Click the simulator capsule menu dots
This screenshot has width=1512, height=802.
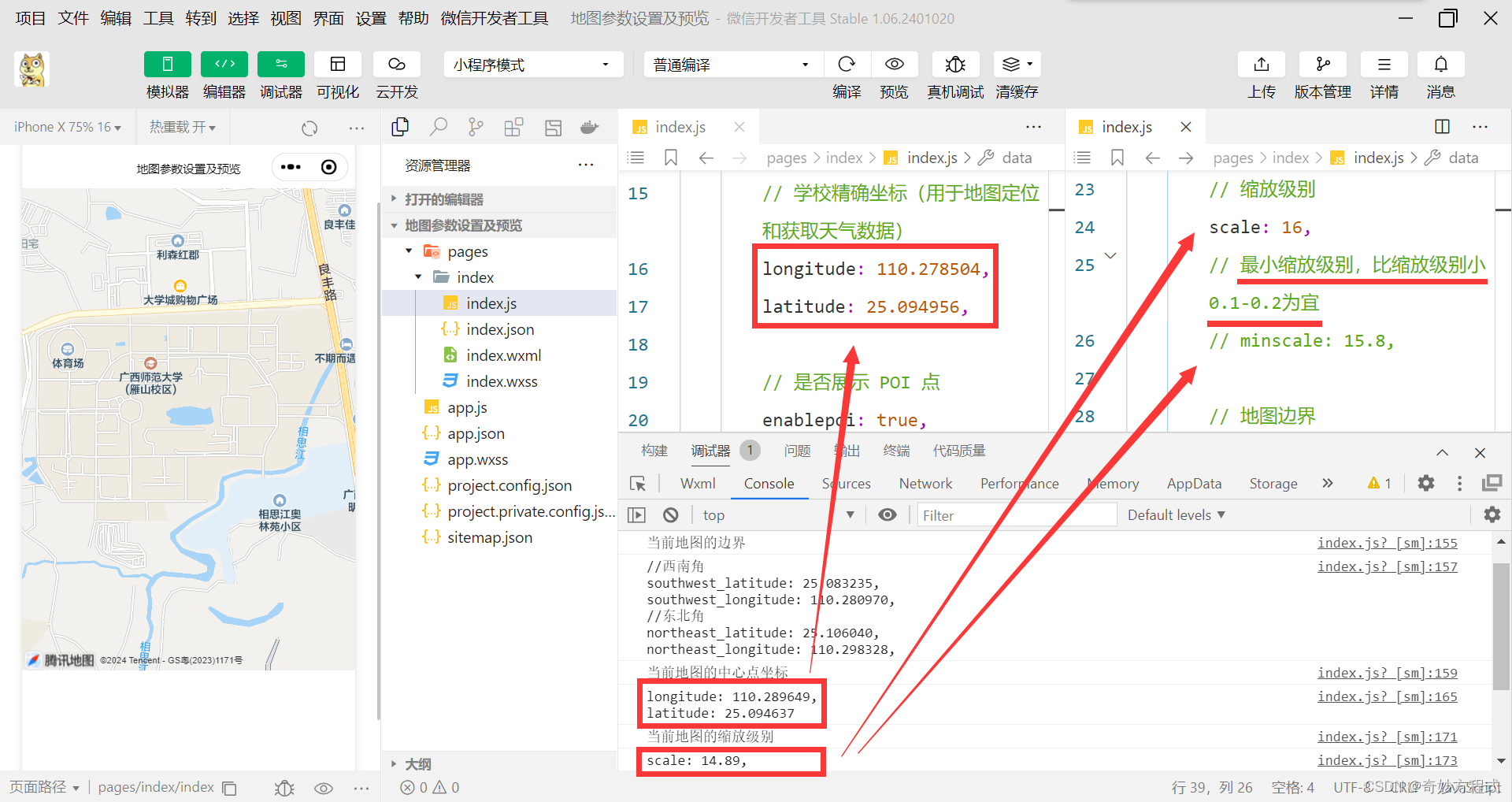coord(291,167)
